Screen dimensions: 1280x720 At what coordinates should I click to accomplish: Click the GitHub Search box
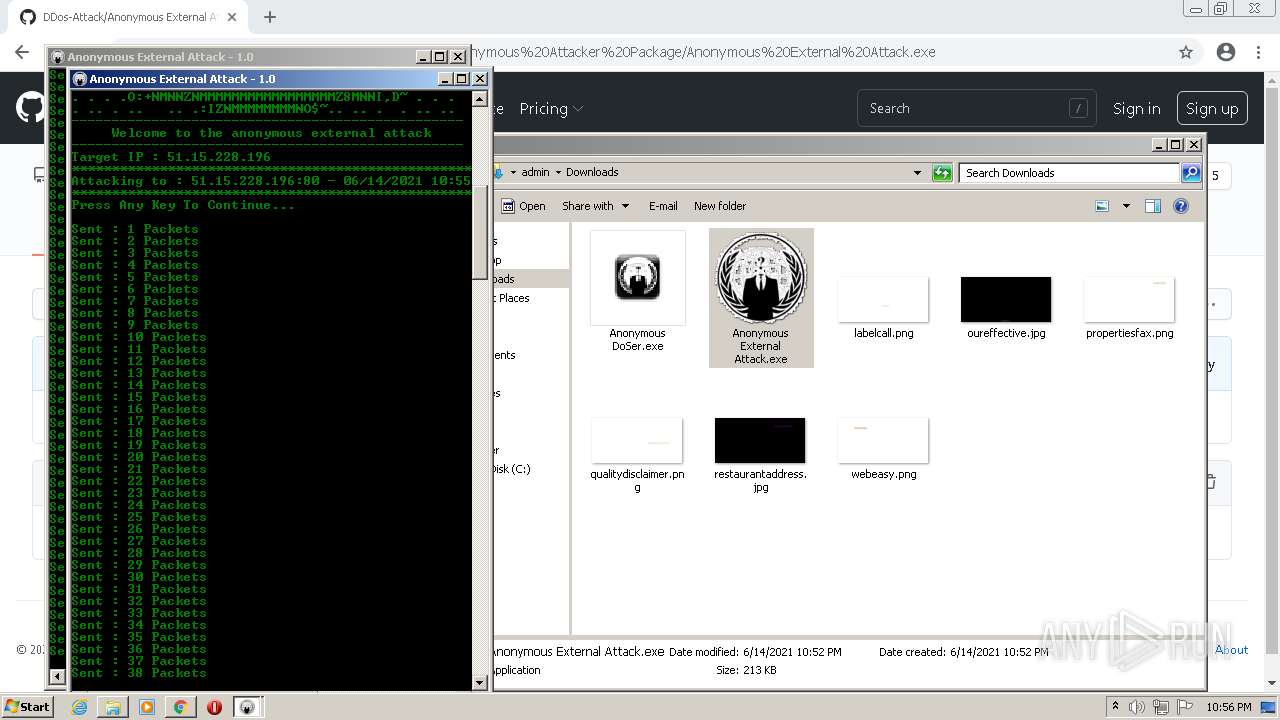[975, 109]
